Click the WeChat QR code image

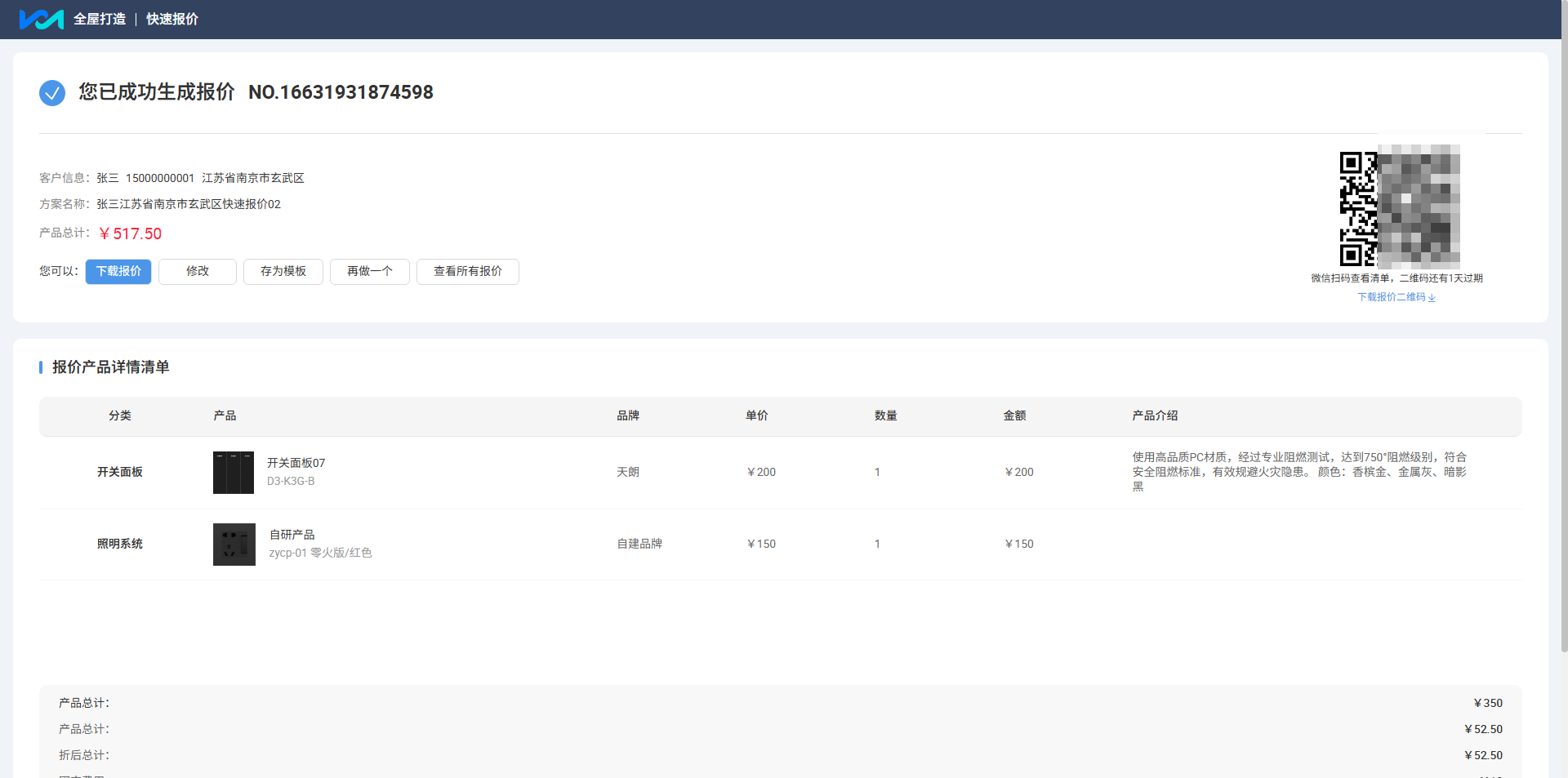1400,209
